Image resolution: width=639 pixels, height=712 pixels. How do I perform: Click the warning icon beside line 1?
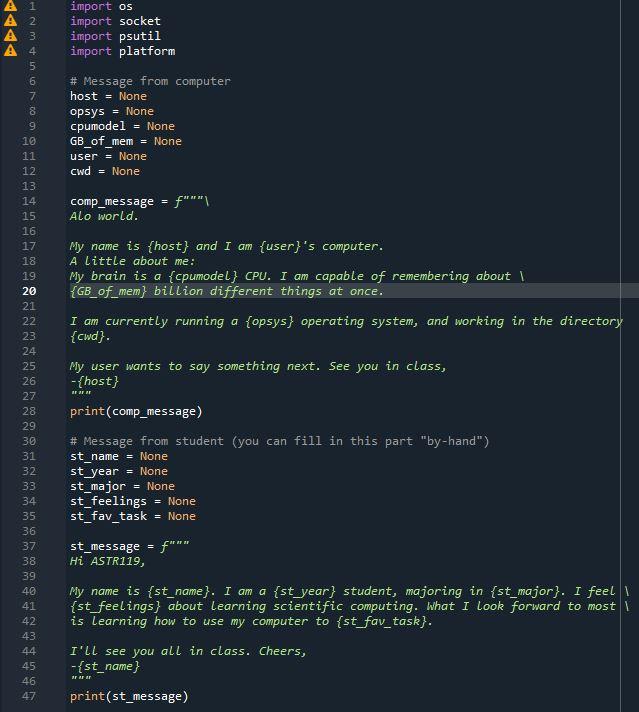tap(10, 6)
